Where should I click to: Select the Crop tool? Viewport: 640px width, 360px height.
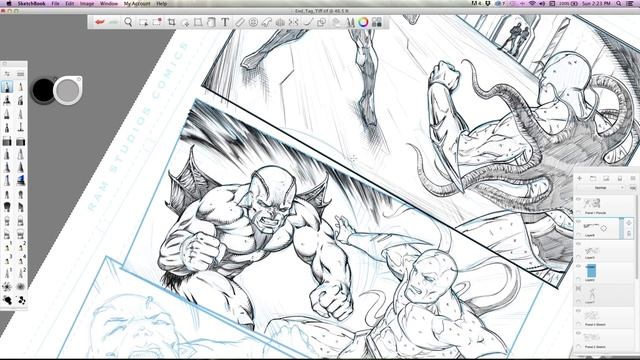(x=171, y=22)
